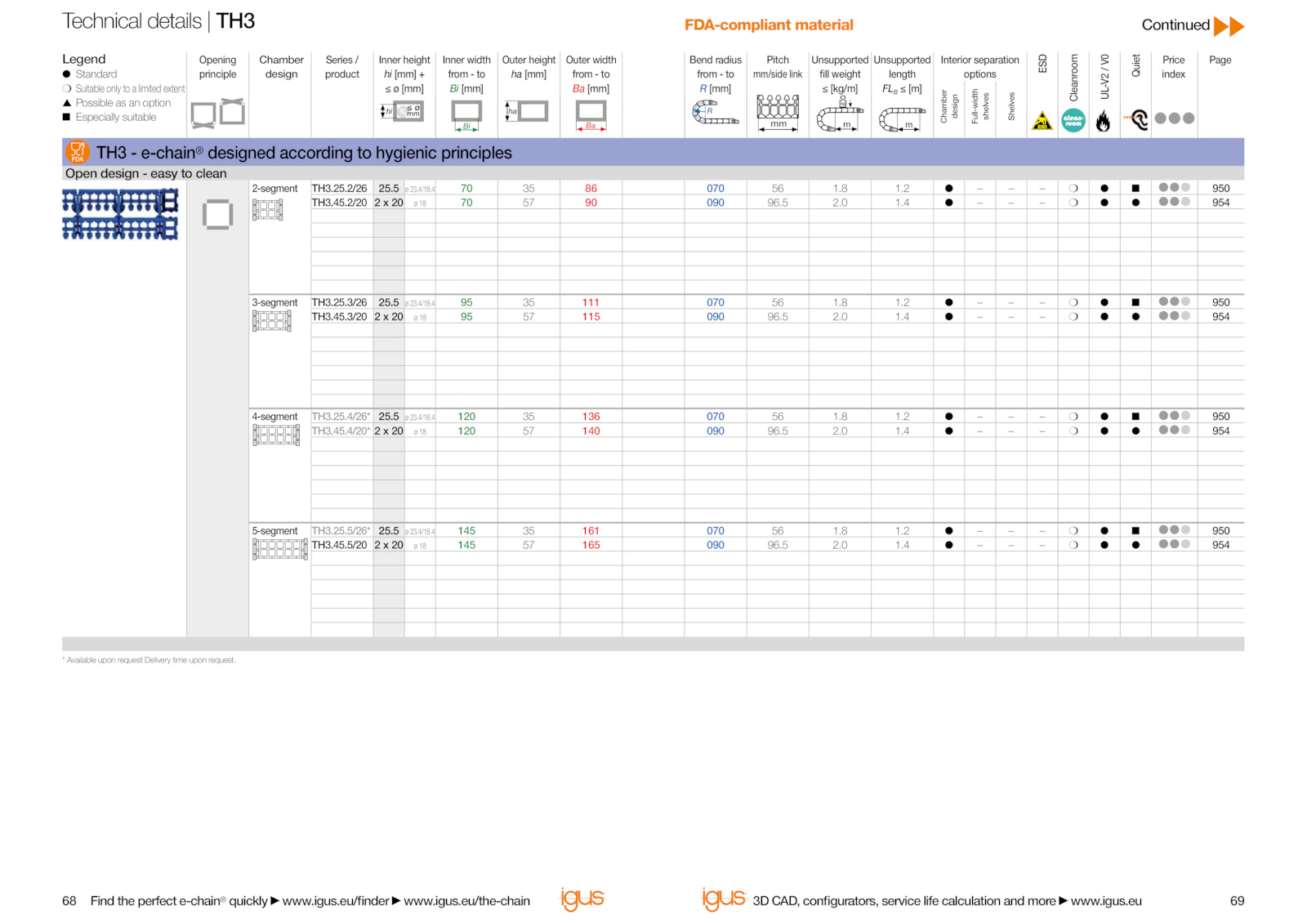
Task: Select the TH3.45.3/20 product row
Action: tap(777, 317)
